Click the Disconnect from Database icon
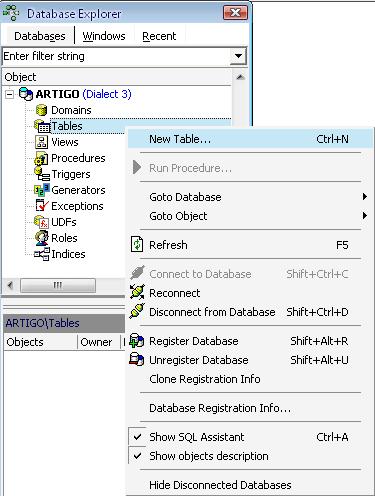Viewport: 375px width, 496px height. click(137, 311)
